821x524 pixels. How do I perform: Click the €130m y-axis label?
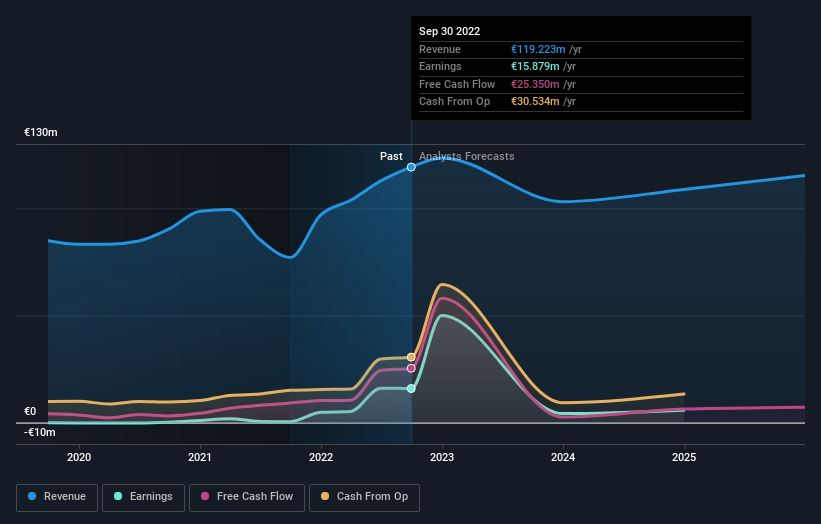(41, 132)
